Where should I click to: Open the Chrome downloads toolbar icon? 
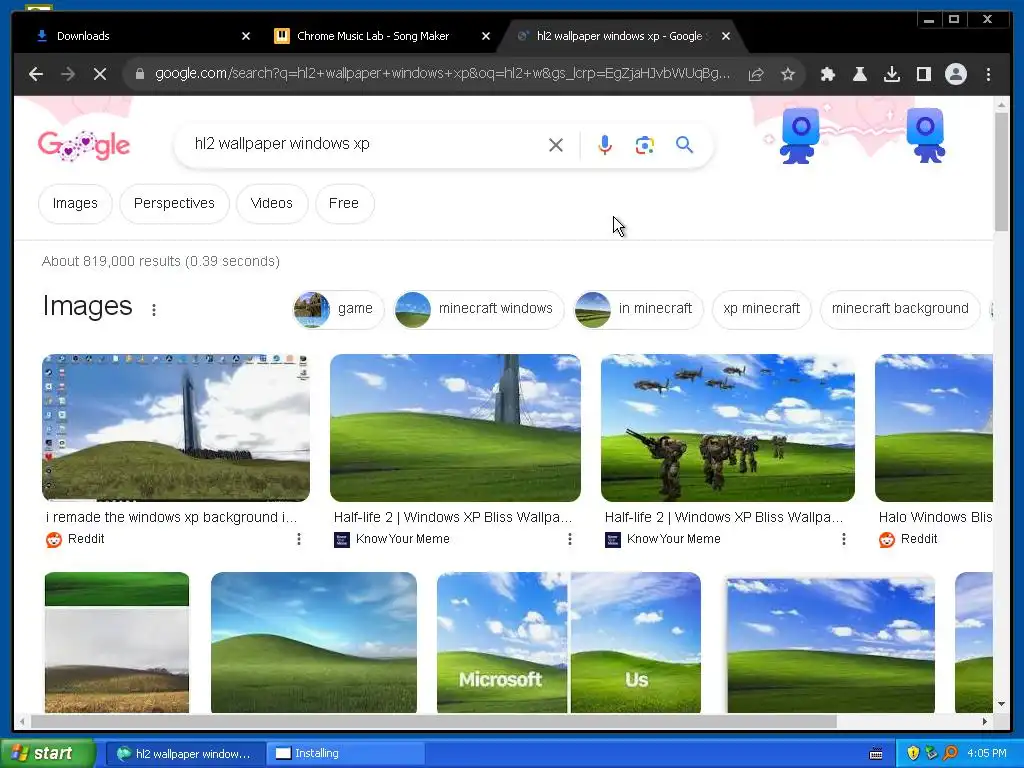[891, 74]
